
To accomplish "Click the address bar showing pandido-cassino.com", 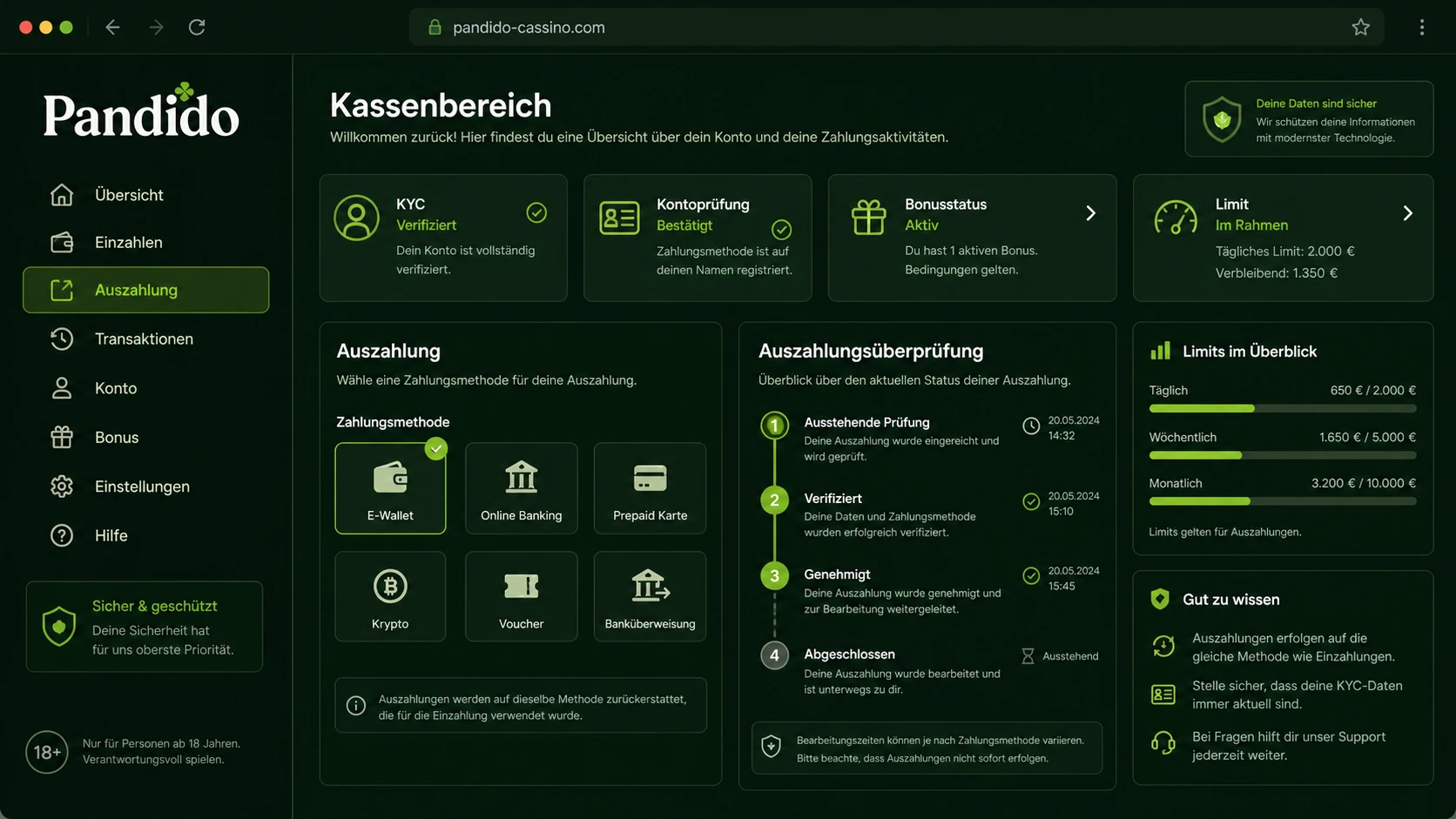I will pyautogui.click(x=896, y=27).
